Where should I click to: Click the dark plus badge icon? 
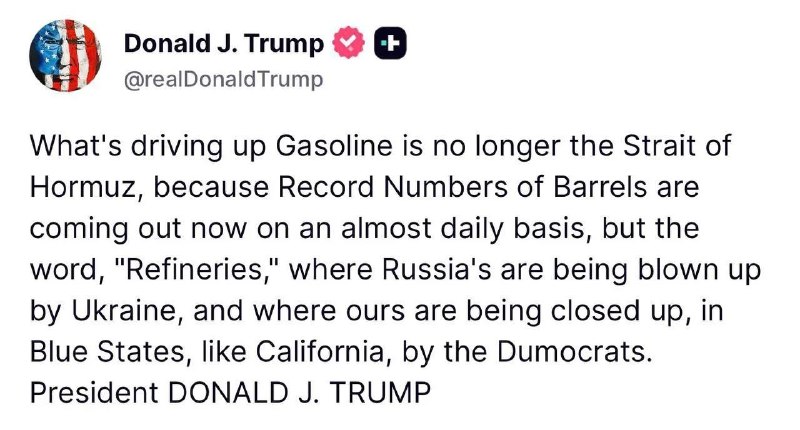[391, 43]
